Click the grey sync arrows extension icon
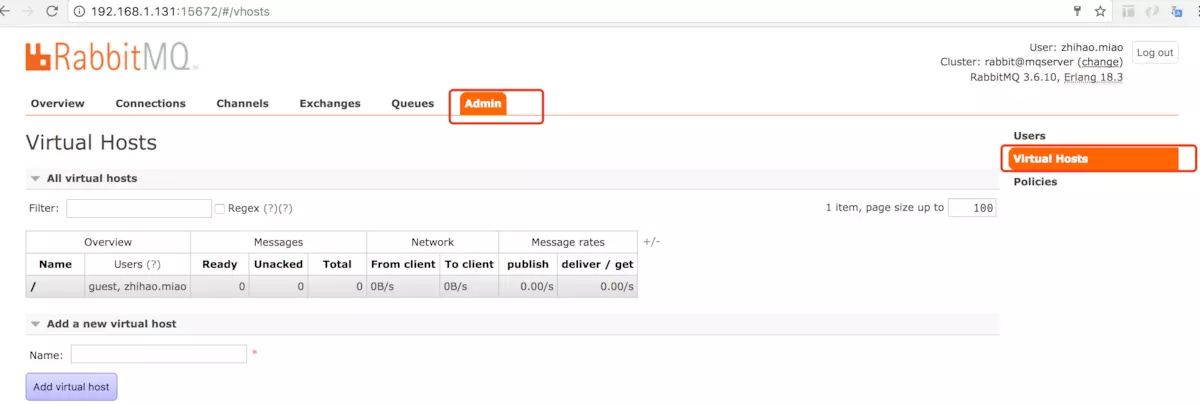 (x=1152, y=11)
